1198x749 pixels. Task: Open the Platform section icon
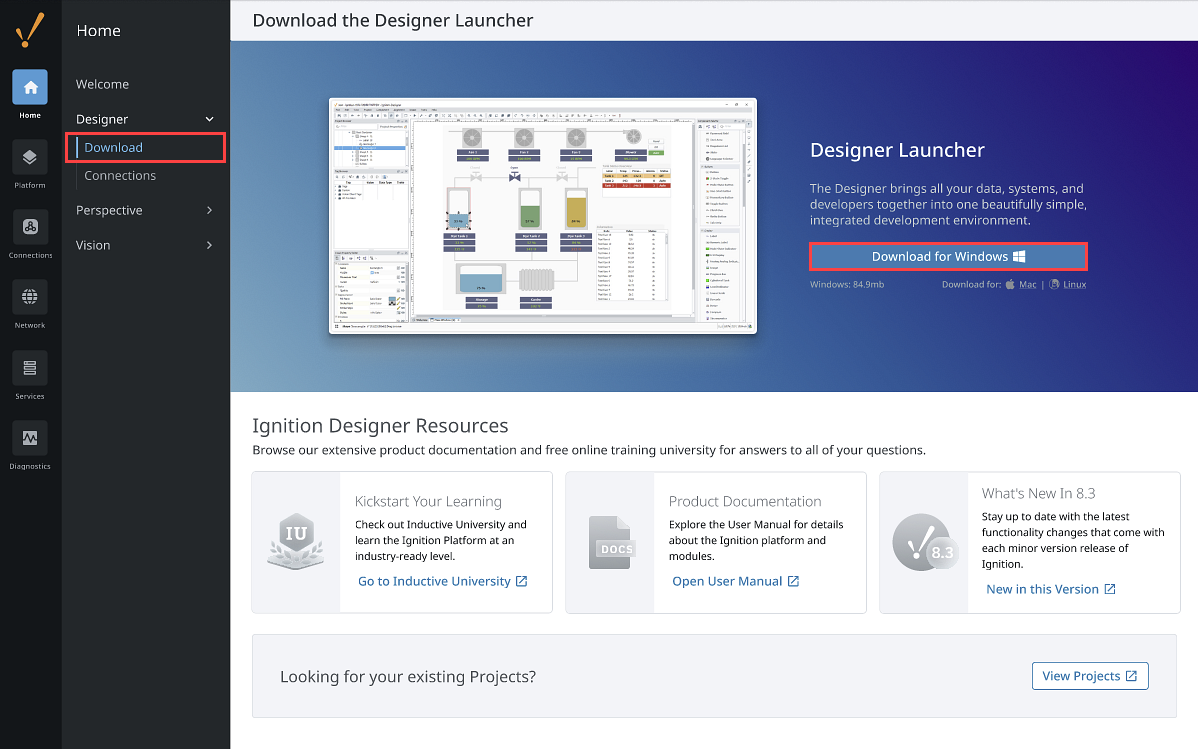pos(30,157)
